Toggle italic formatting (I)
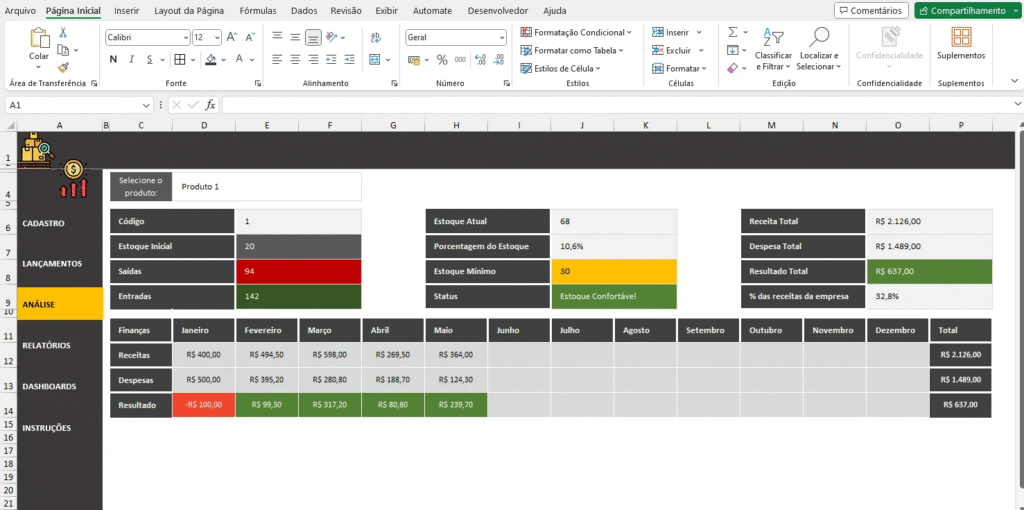The image size is (1024, 510). coord(132,60)
